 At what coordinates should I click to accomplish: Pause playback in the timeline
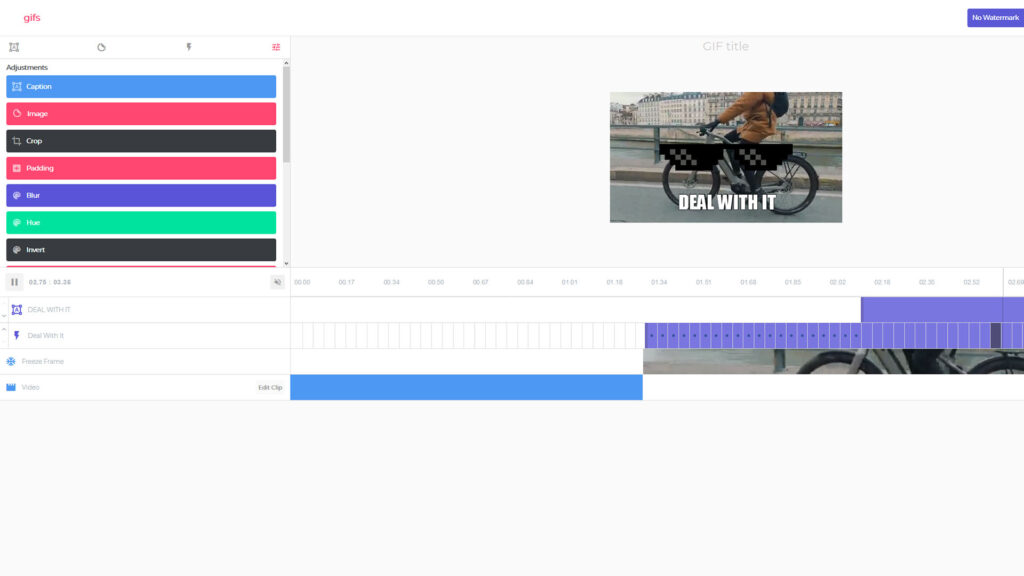(14, 282)
